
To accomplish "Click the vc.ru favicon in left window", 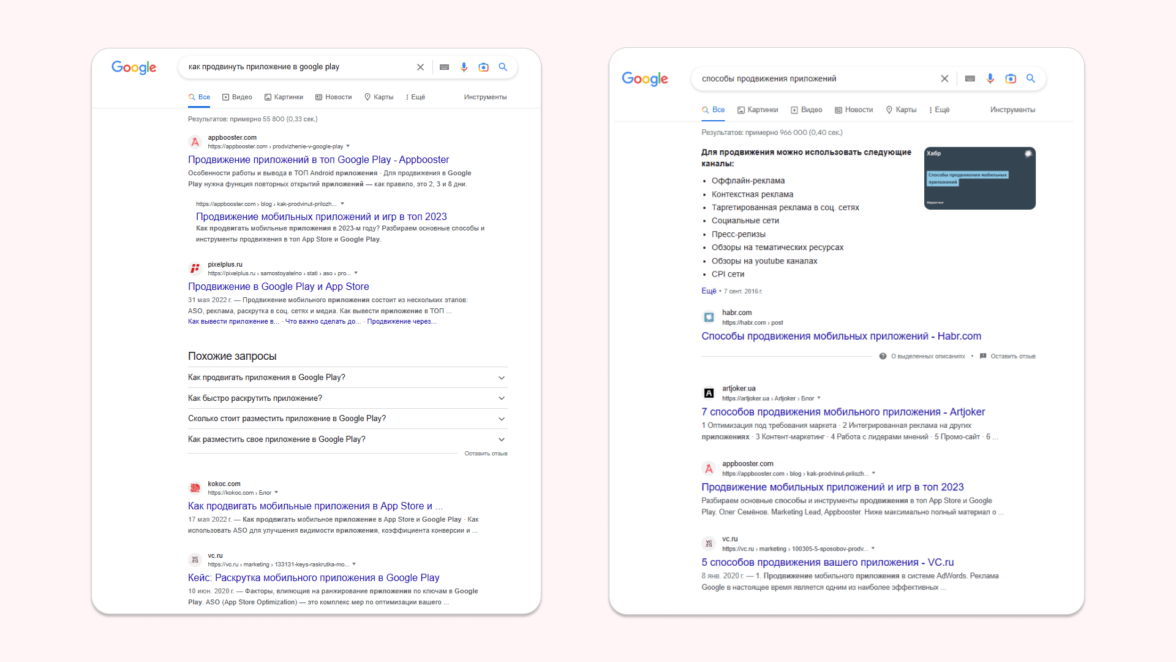I will click(195, 559).
